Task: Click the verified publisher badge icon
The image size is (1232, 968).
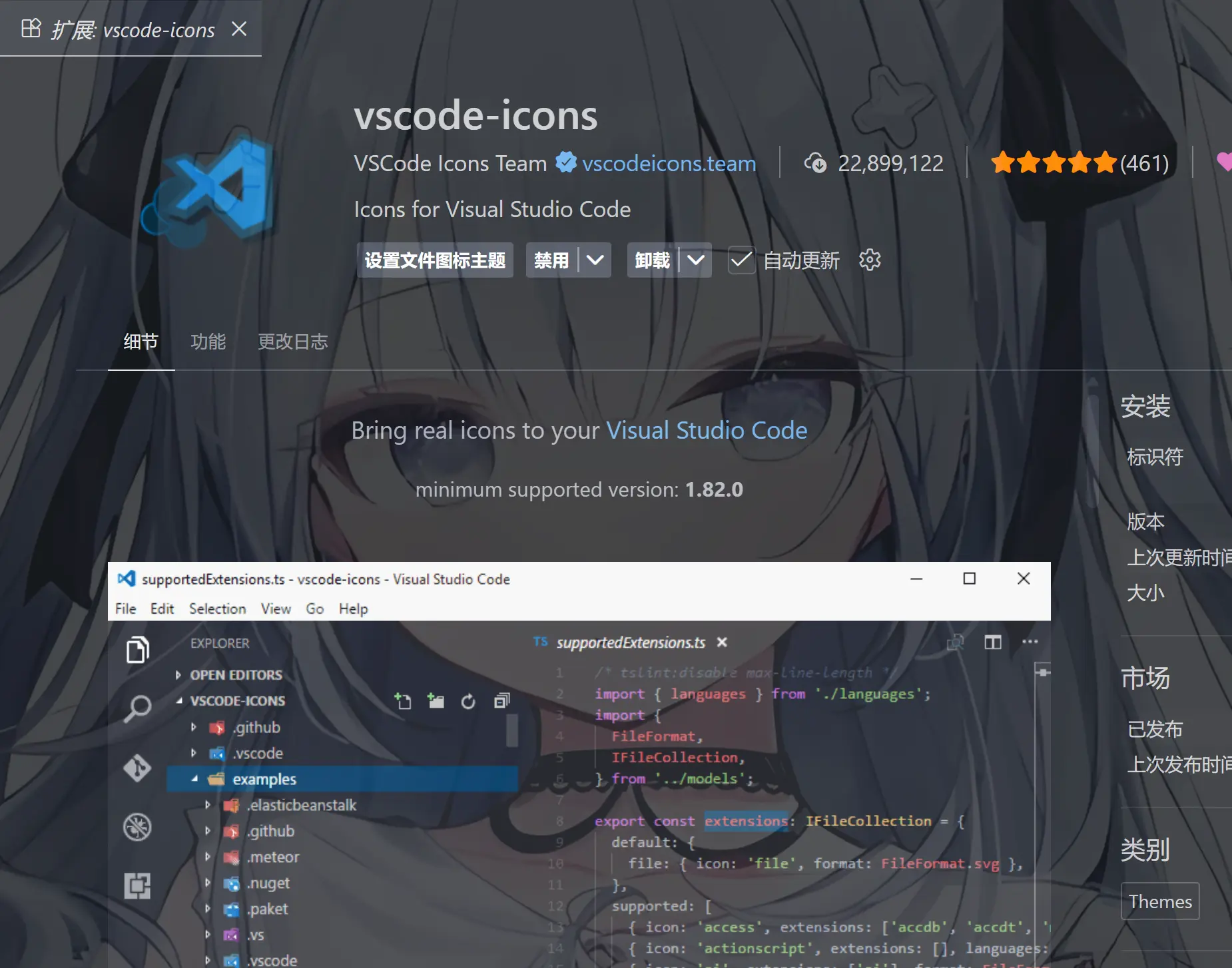Action: [x=566, y=162]
